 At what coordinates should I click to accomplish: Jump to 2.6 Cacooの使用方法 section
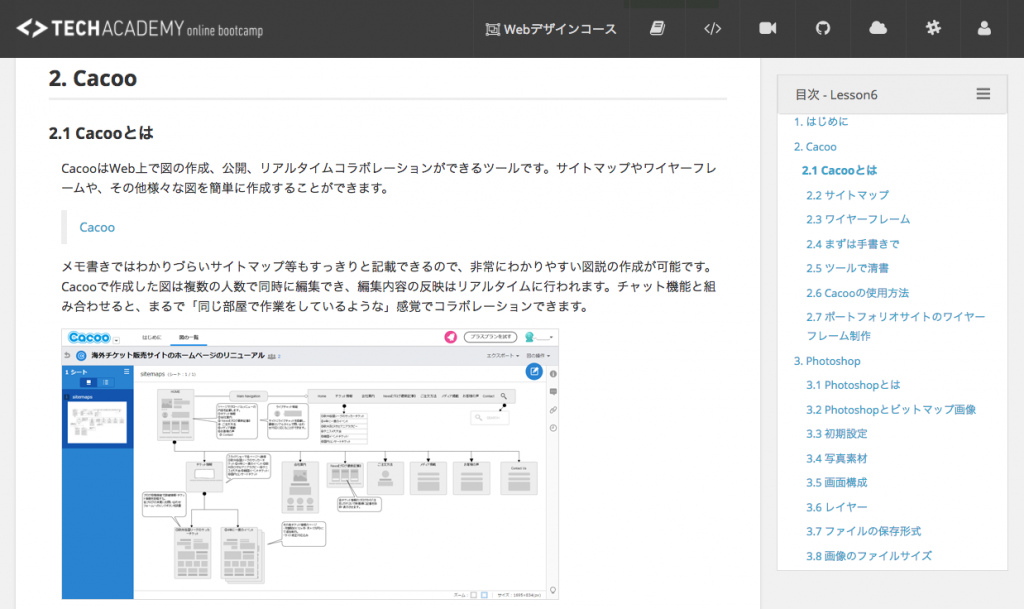tap(857, 293)
